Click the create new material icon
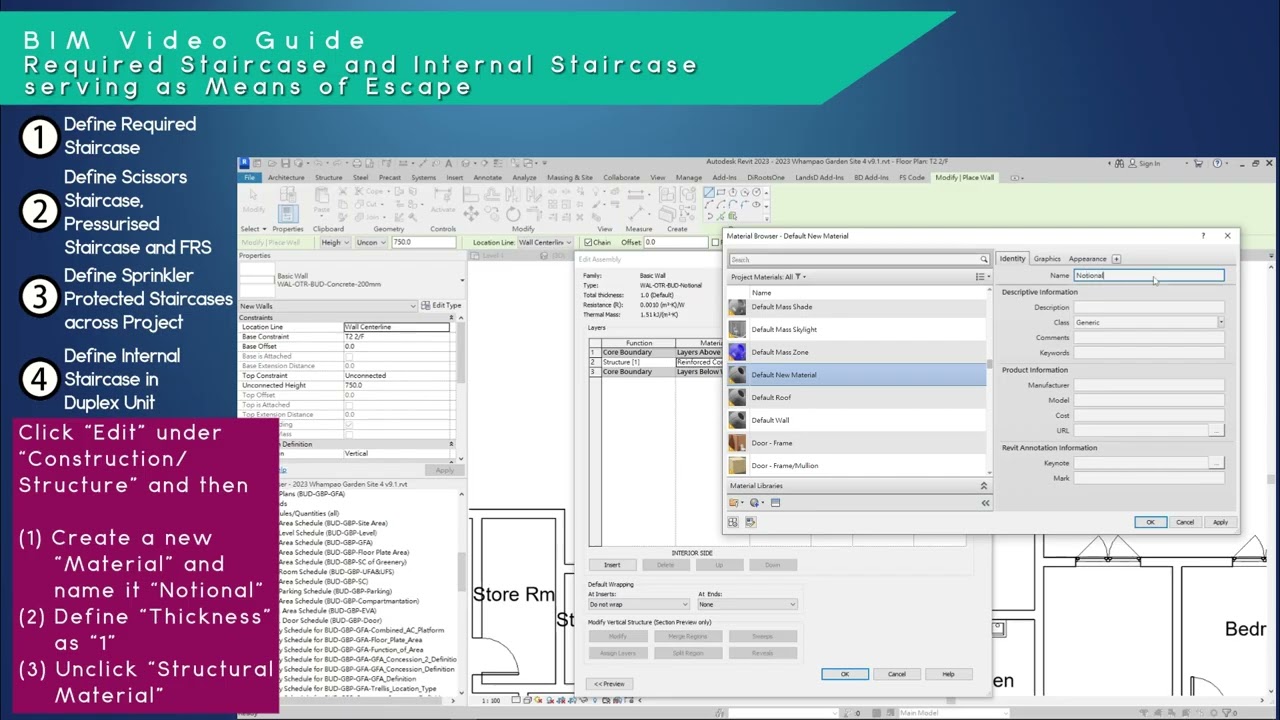Image resolution: width=1280 pixels, height=720 pixels. click(757, 503)
